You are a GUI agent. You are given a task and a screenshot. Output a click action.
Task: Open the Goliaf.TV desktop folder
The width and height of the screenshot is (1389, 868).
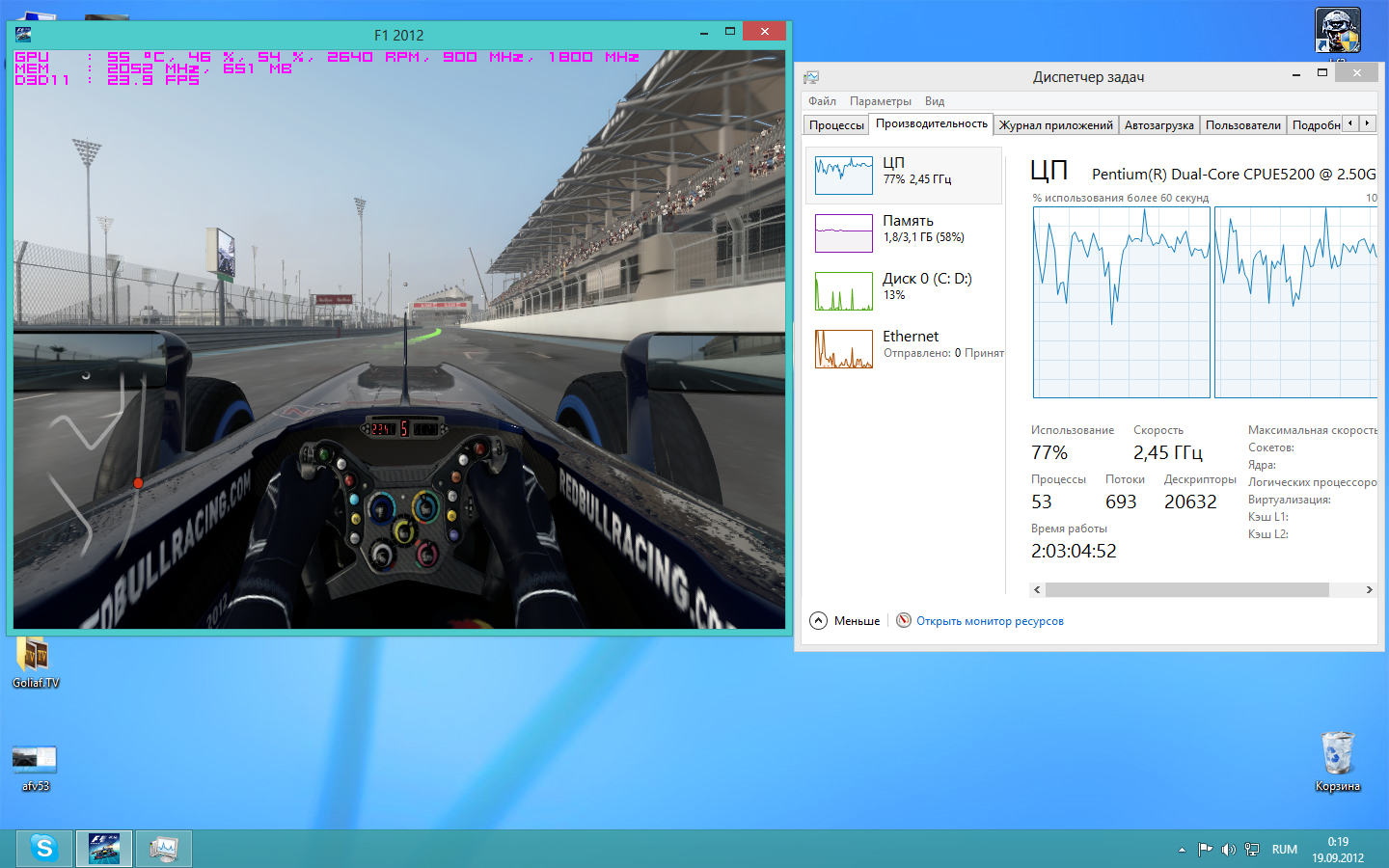coord(36,663)
